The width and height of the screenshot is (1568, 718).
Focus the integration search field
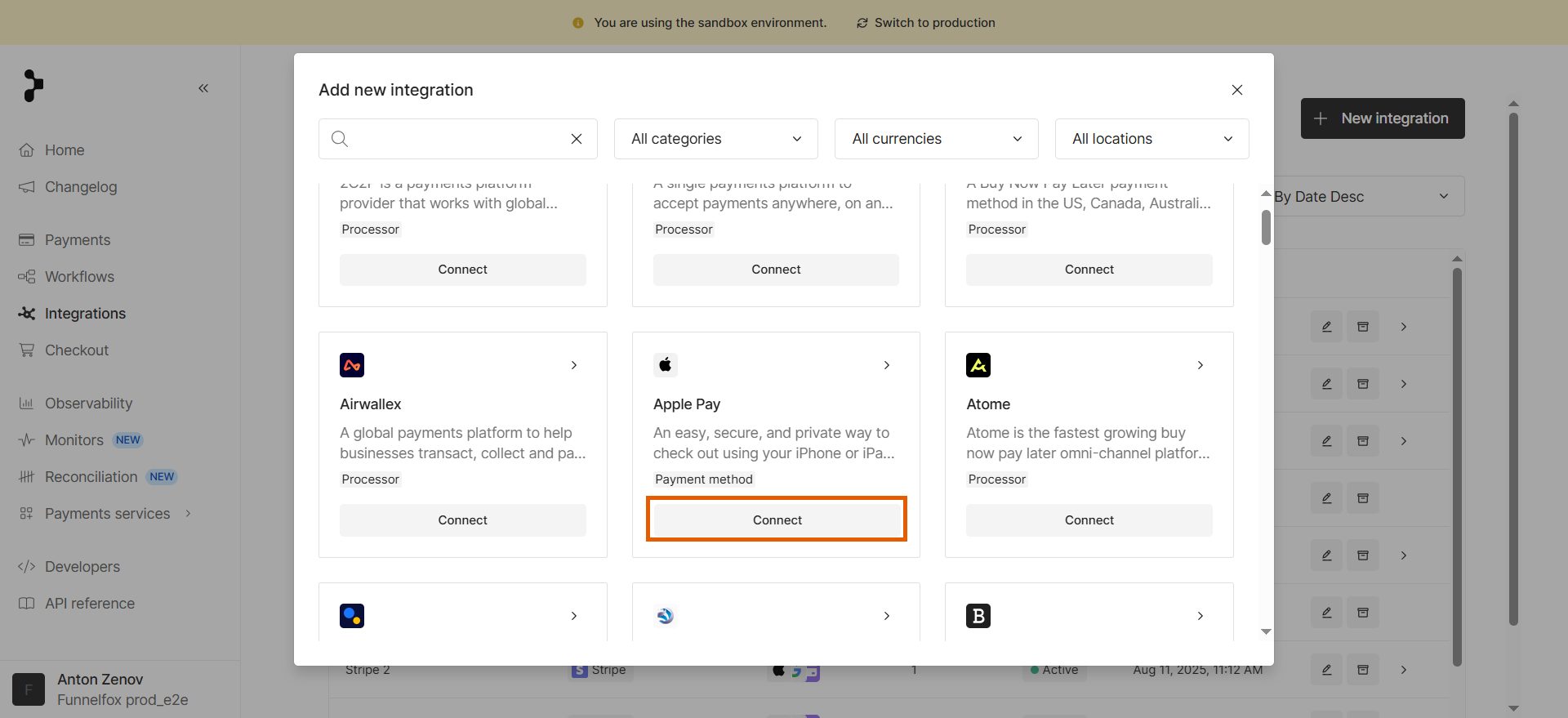(x=458, y=139)
